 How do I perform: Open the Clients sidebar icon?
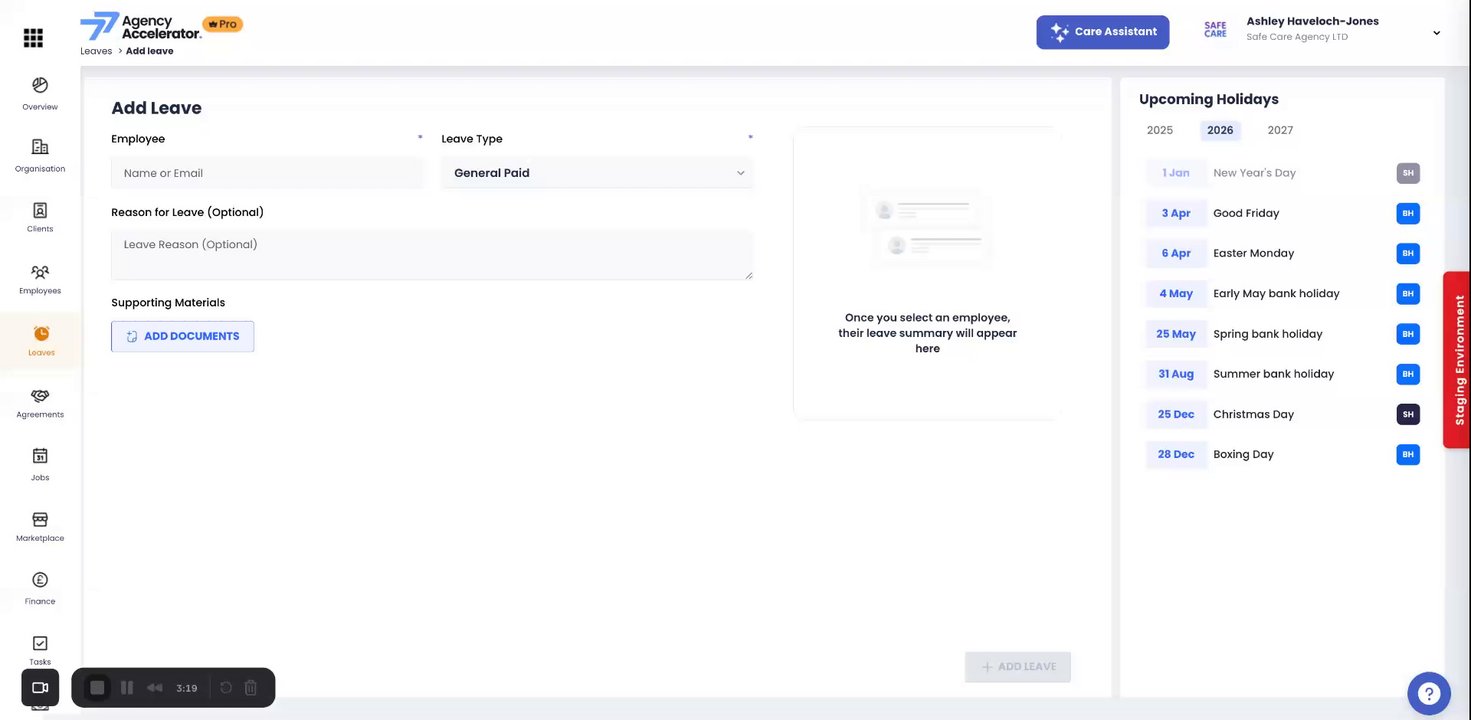click(40, 211)
